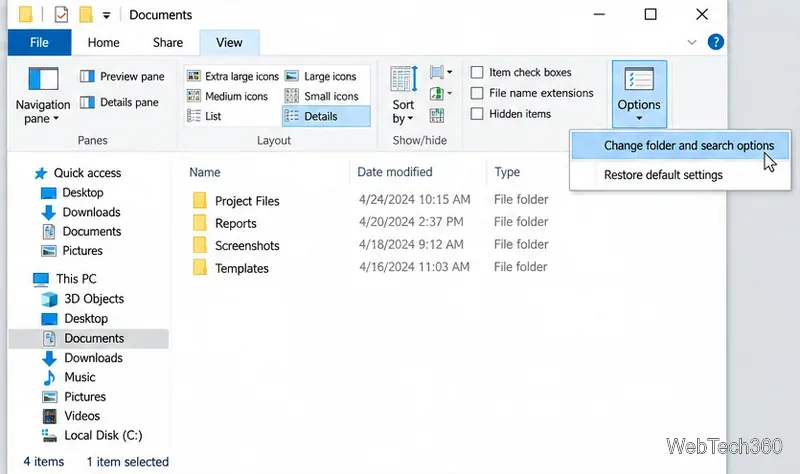Screen dimensions: 800x474
Task: Open the Home ribbon tab
Action: click(104, 43)
